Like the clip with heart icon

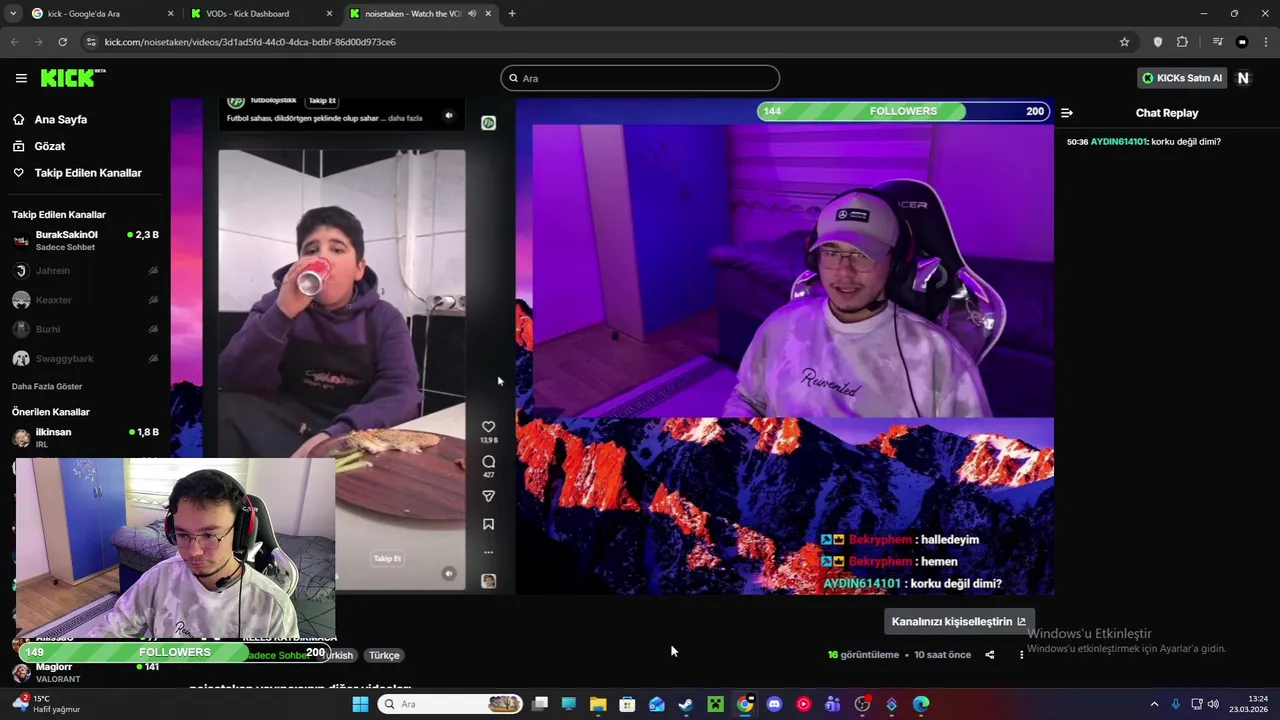(488, 427)
